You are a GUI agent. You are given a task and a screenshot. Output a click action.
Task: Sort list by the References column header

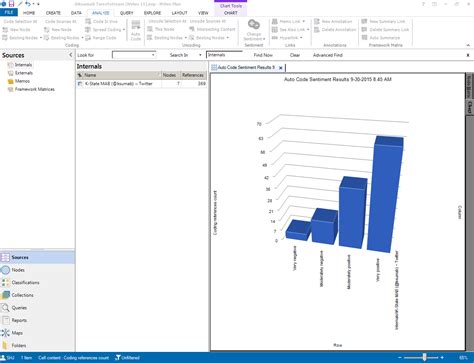[x=193, y=75]
